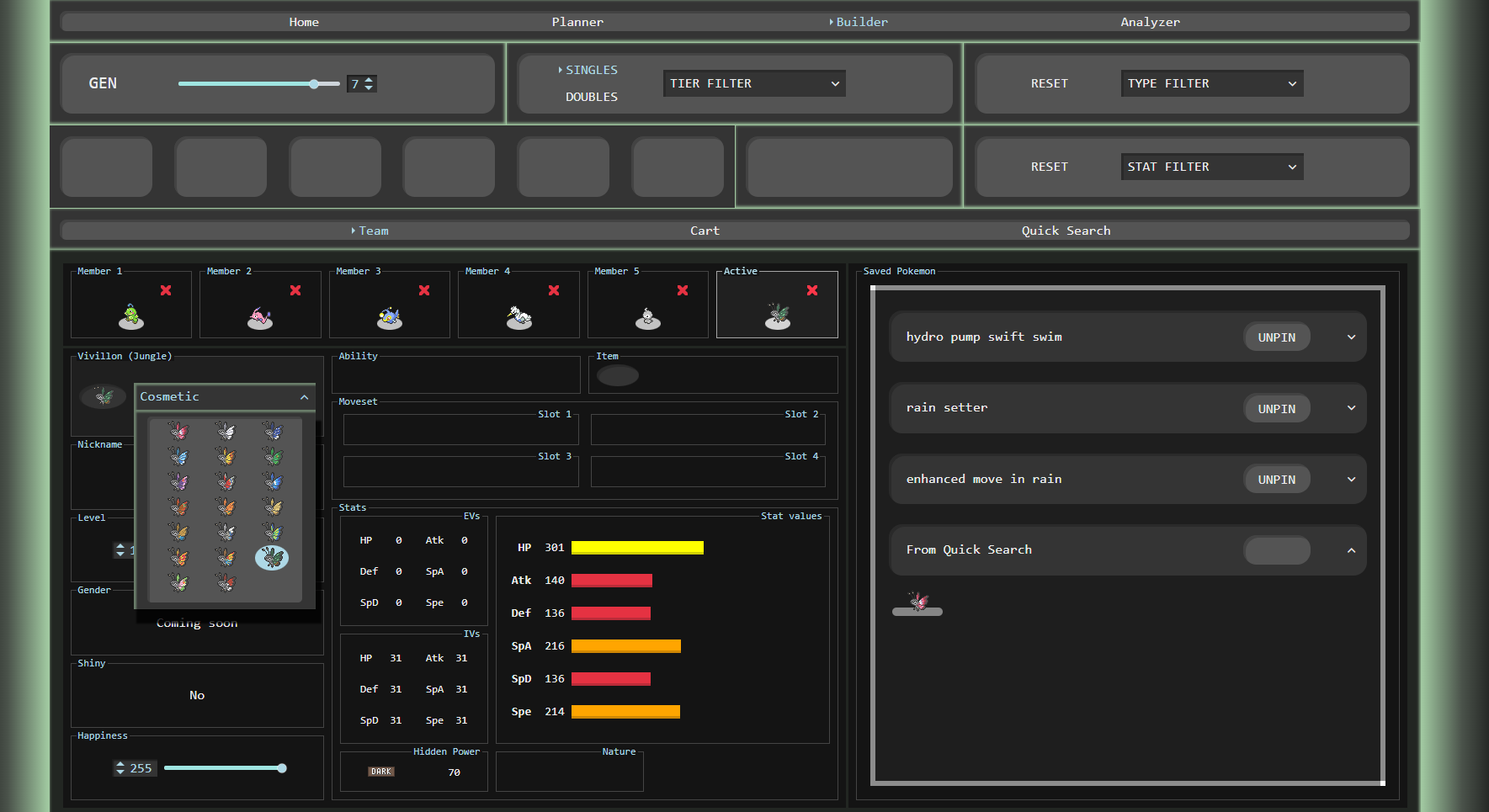Viewport: 1489px width, 812px height.
Task: Choose pink-and-green Vivillon form in last row
Action: [178, 582]
